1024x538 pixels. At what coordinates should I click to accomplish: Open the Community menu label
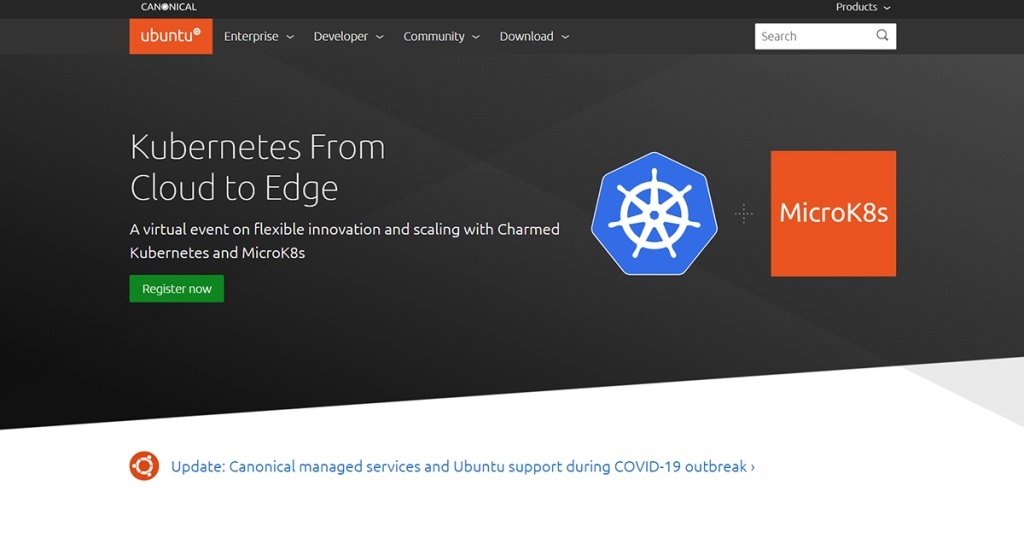(434, 36)
